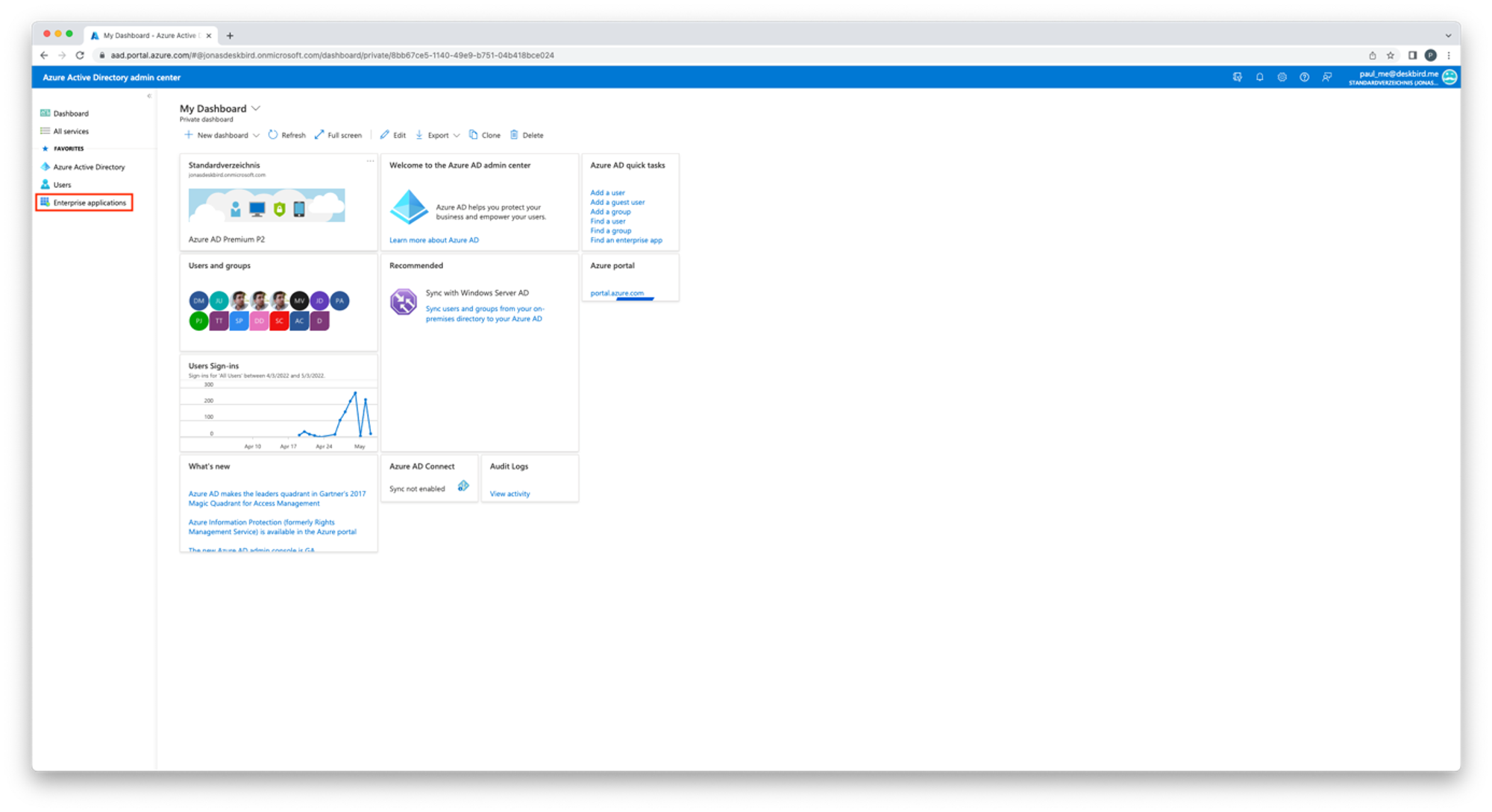Open Azure Active Directory favorite
This screenshot has width=1492, height=812.
tap(88, 167)
